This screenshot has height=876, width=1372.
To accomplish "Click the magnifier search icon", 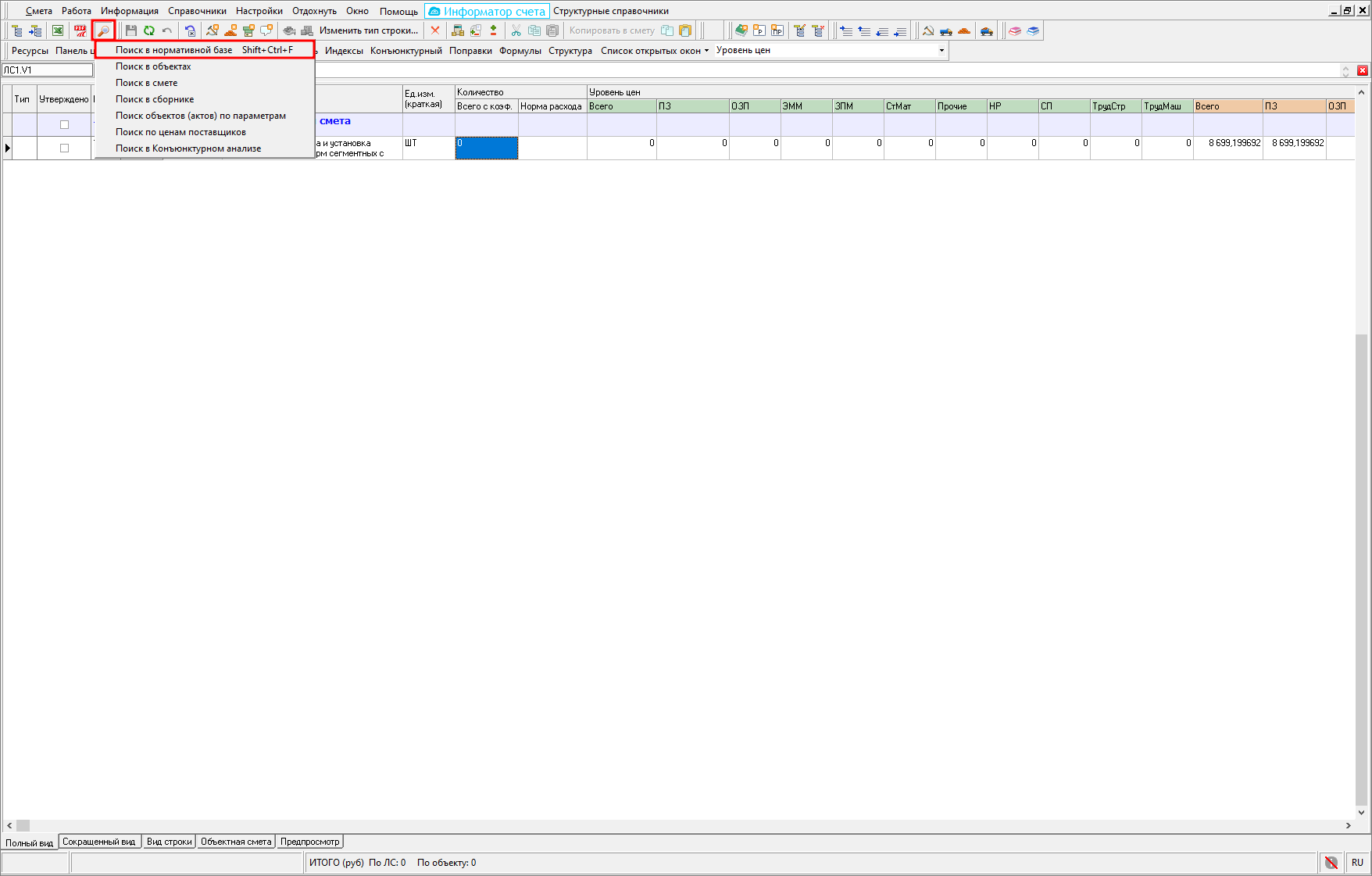I will [x=103, y=30].
